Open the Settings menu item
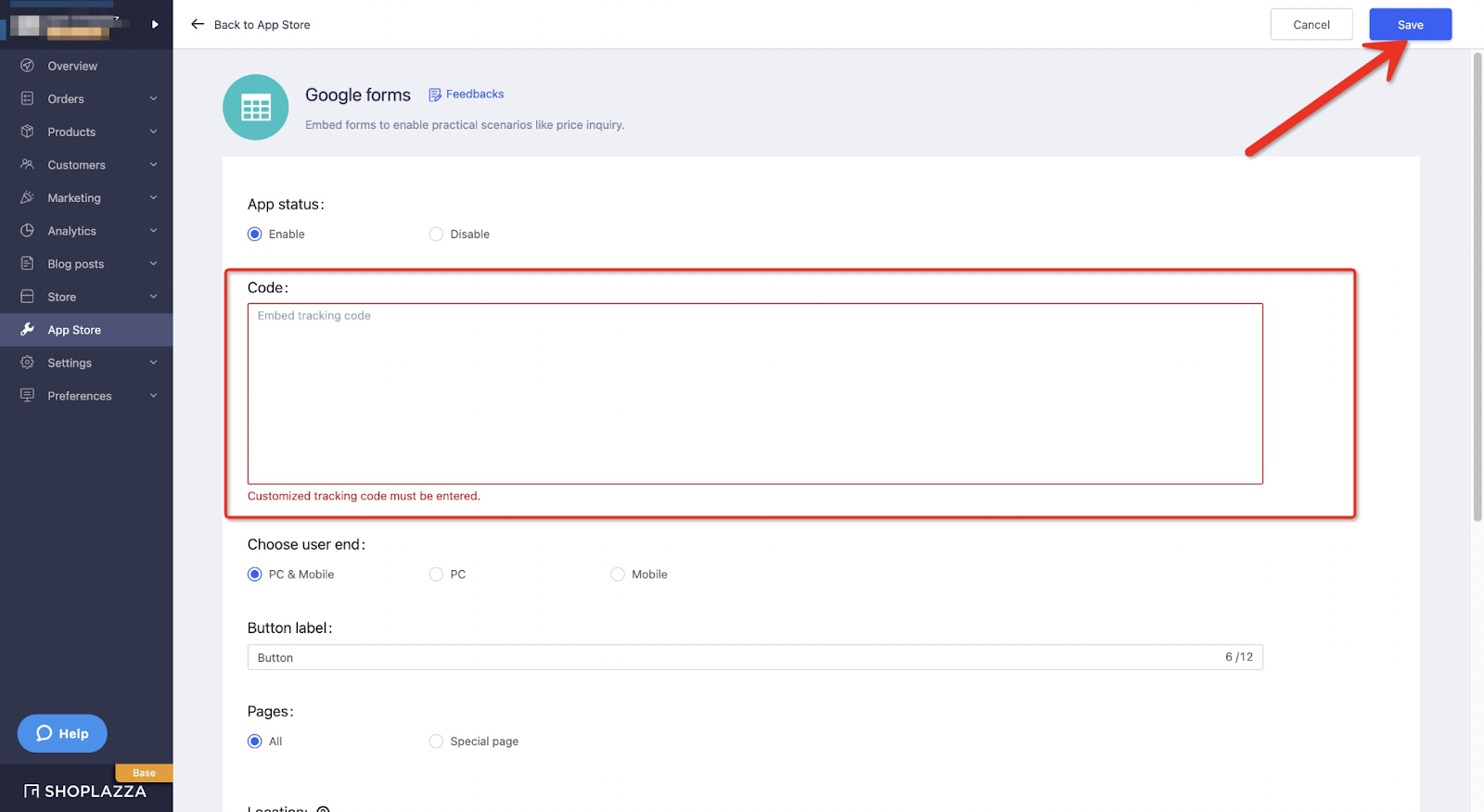This screenshot has height=812, width=1484. tap(86, 362)
